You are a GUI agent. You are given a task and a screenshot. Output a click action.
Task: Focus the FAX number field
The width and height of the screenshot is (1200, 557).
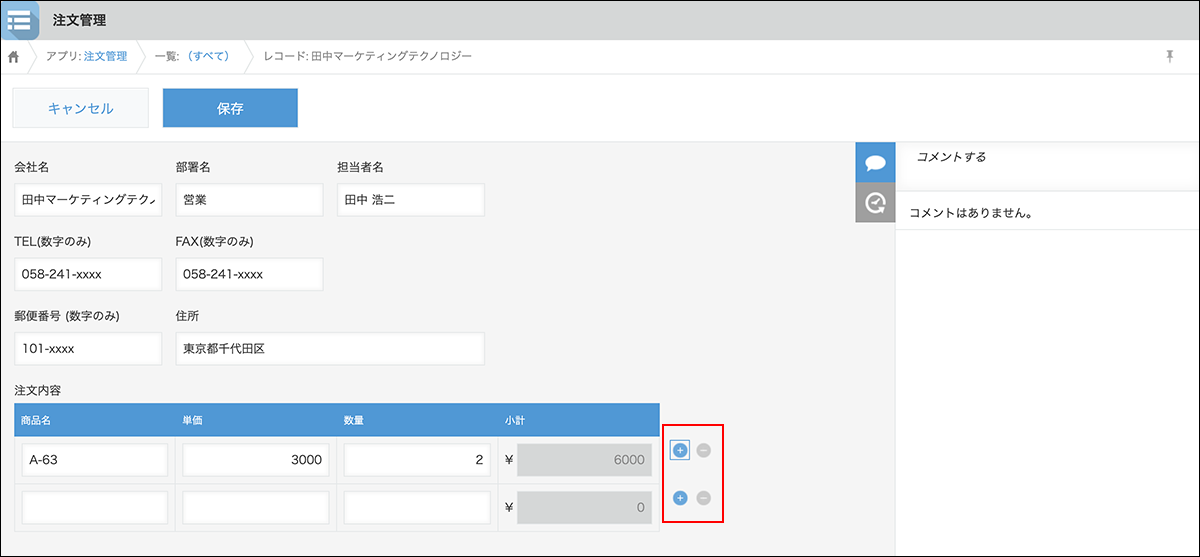coord(249,274)
